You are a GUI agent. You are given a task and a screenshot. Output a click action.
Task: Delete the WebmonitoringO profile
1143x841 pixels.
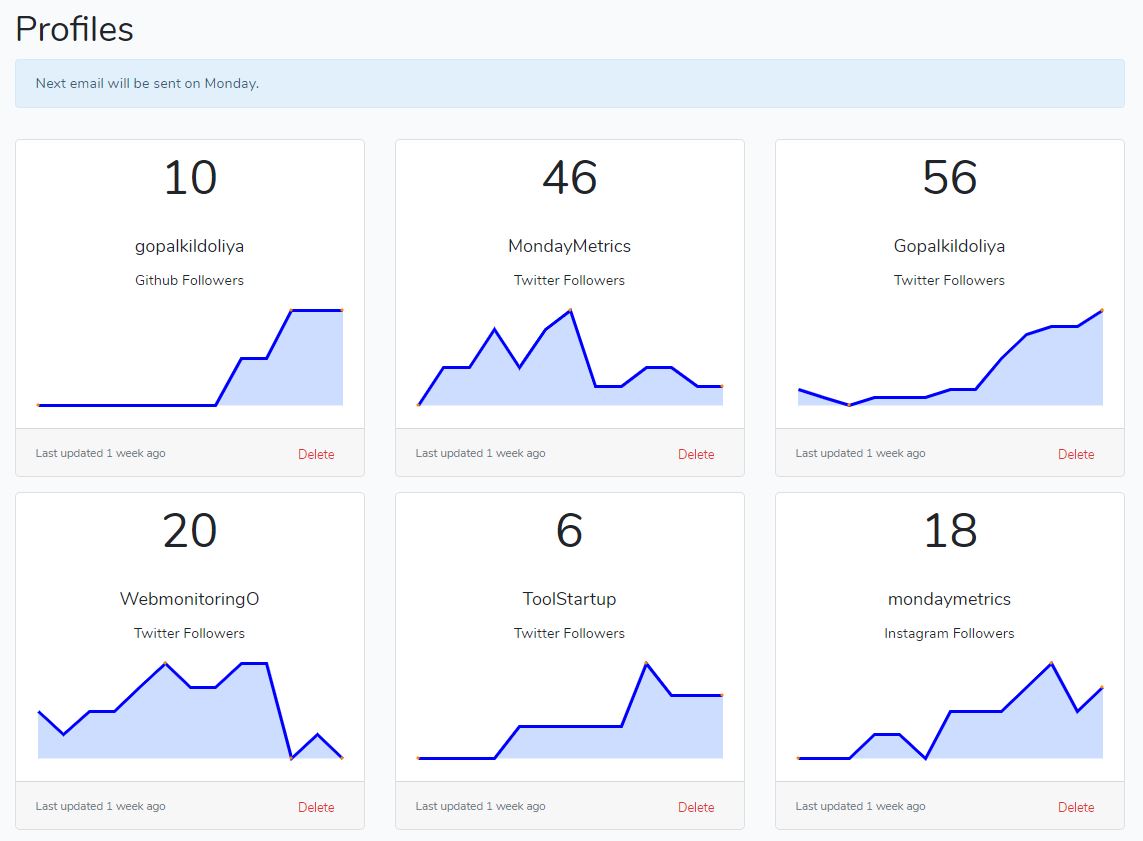[316, 807]
